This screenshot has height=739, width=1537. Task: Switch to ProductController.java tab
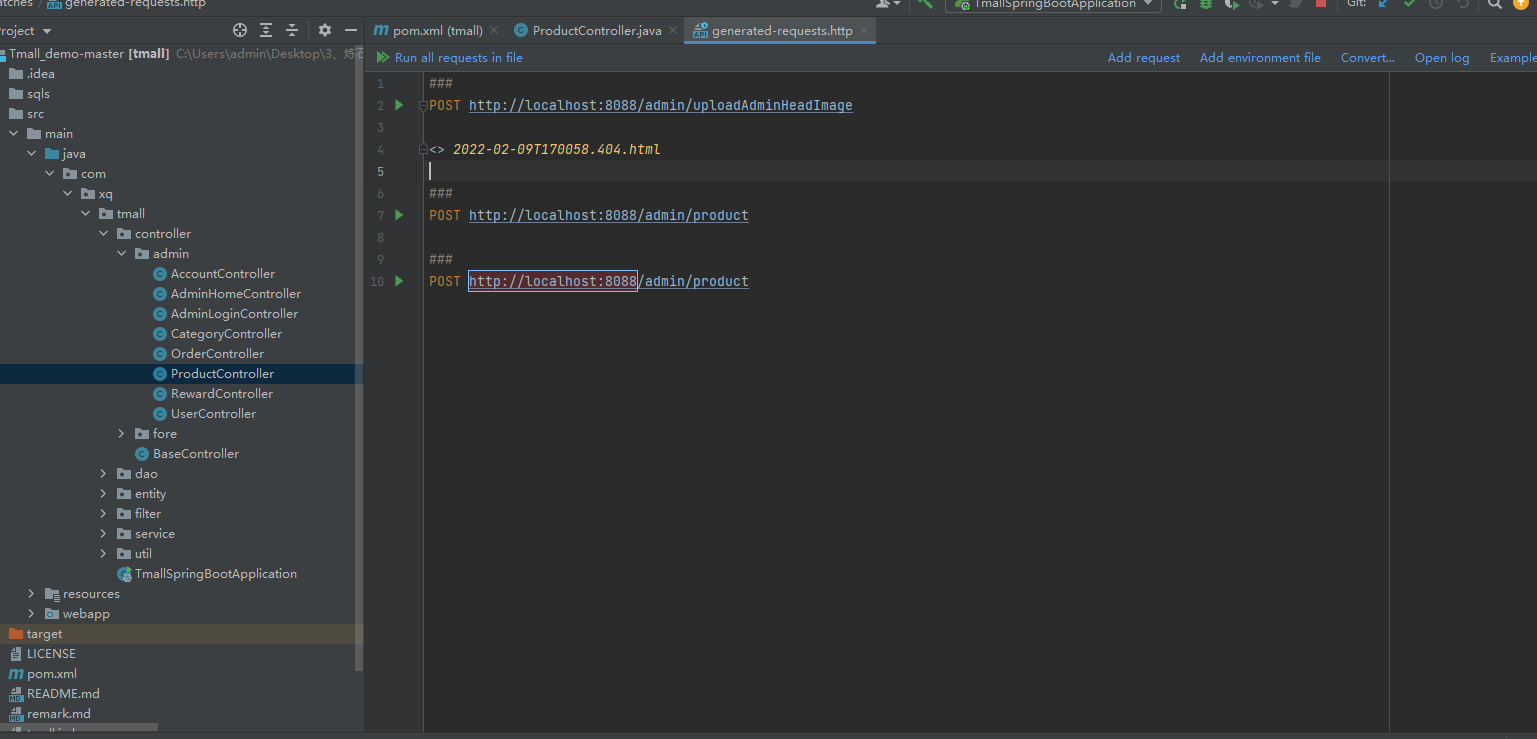[x=596, y=31]
